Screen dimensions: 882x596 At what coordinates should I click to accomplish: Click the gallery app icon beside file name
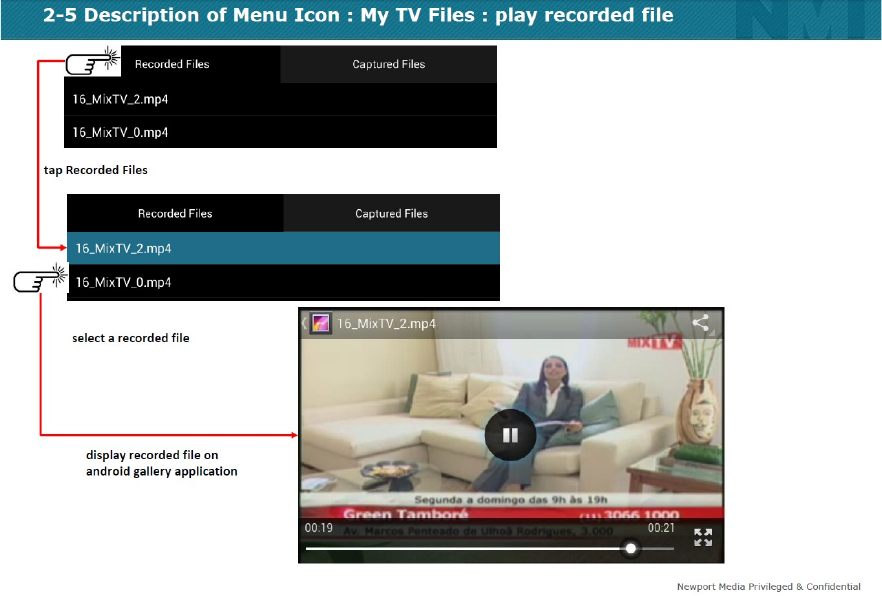pyautogui.click(x=321, y=323)
